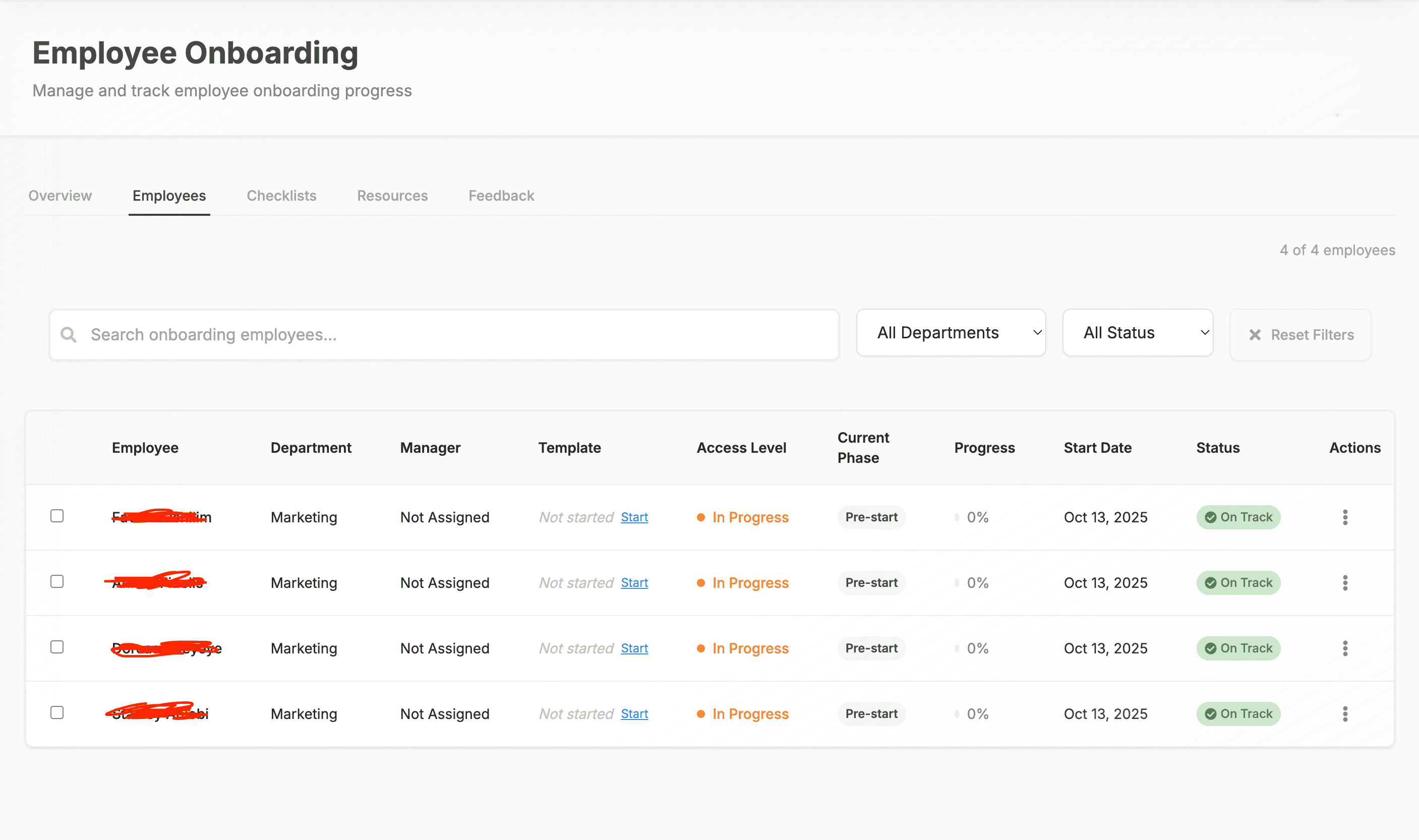Open the Actions menu on the second row
1419x840 pixels.
click(1345, 582)
